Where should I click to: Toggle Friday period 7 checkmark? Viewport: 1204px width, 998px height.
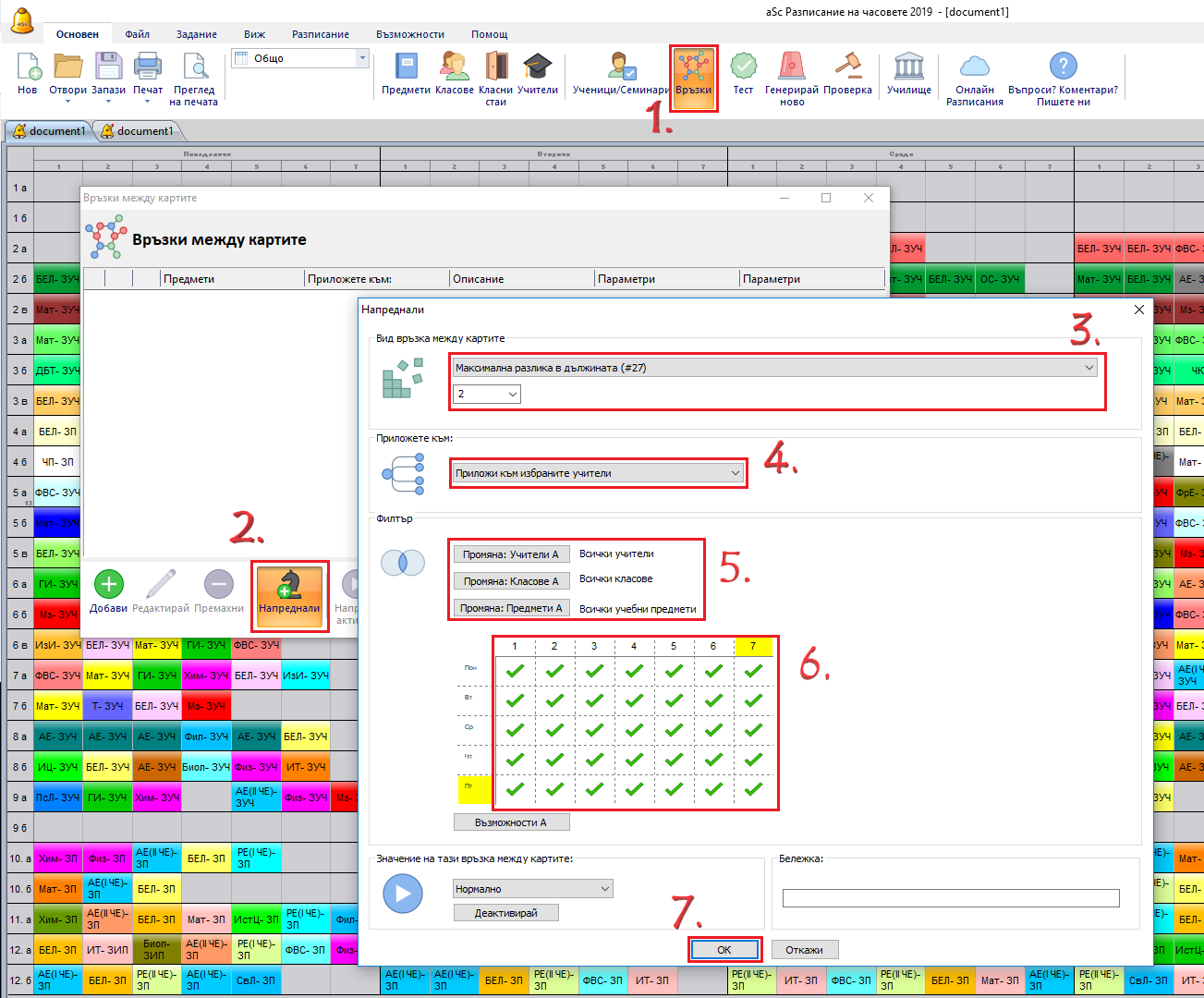[753, 789]
